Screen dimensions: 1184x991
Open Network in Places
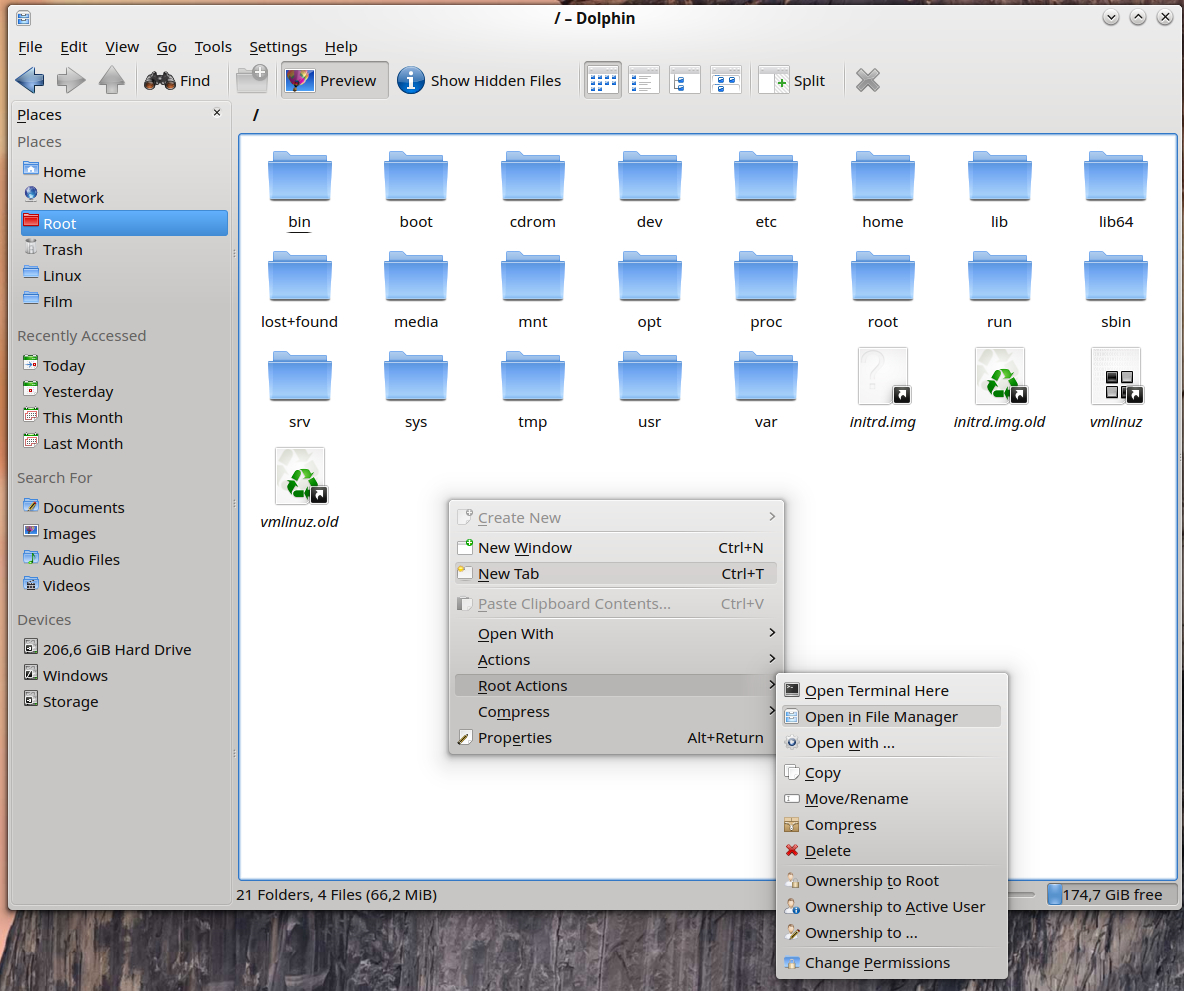click(x=125, y=197)
